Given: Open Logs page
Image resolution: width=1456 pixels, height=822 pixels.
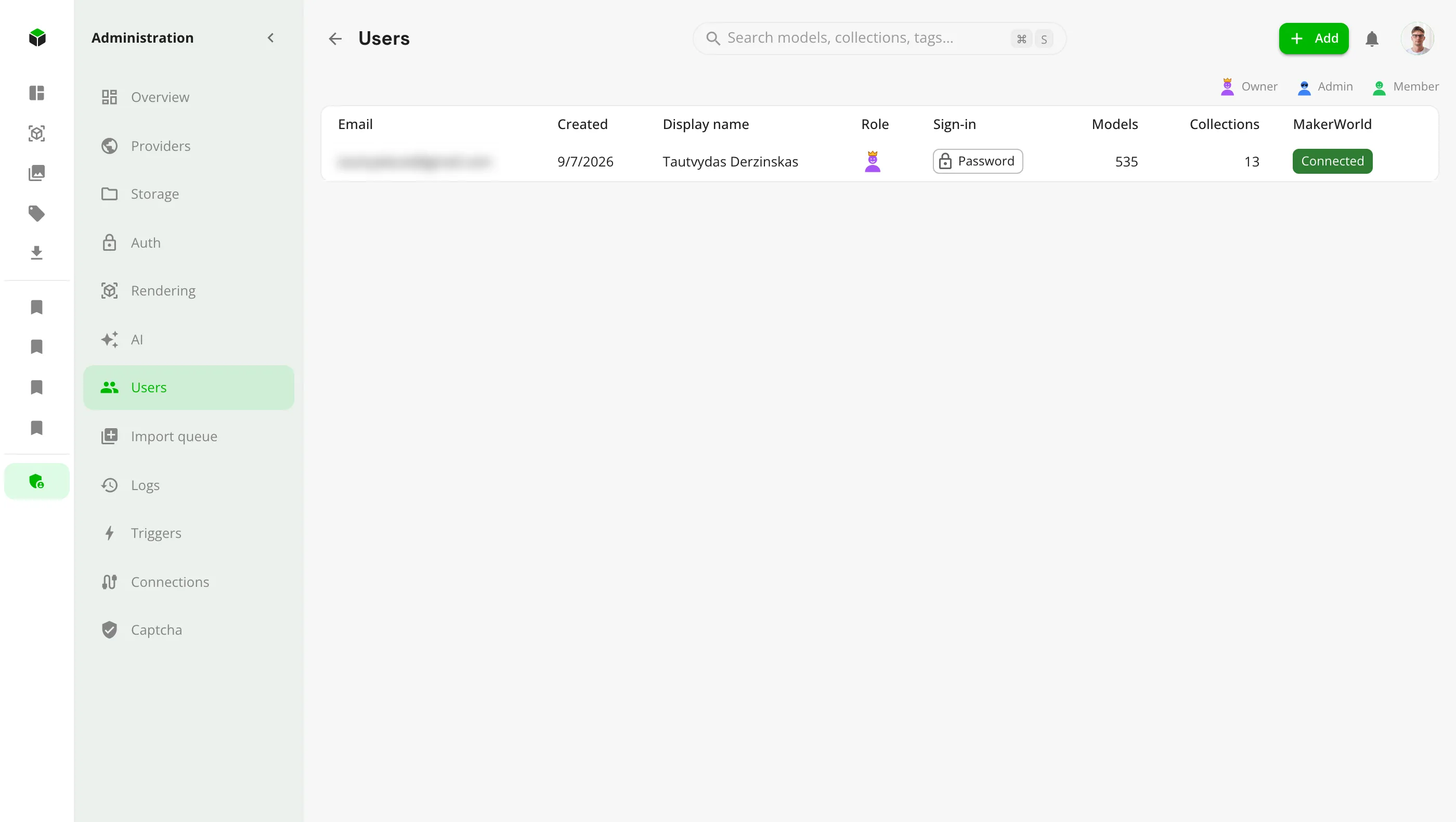Looking at the screenshot, I should [x=189, y=485].
